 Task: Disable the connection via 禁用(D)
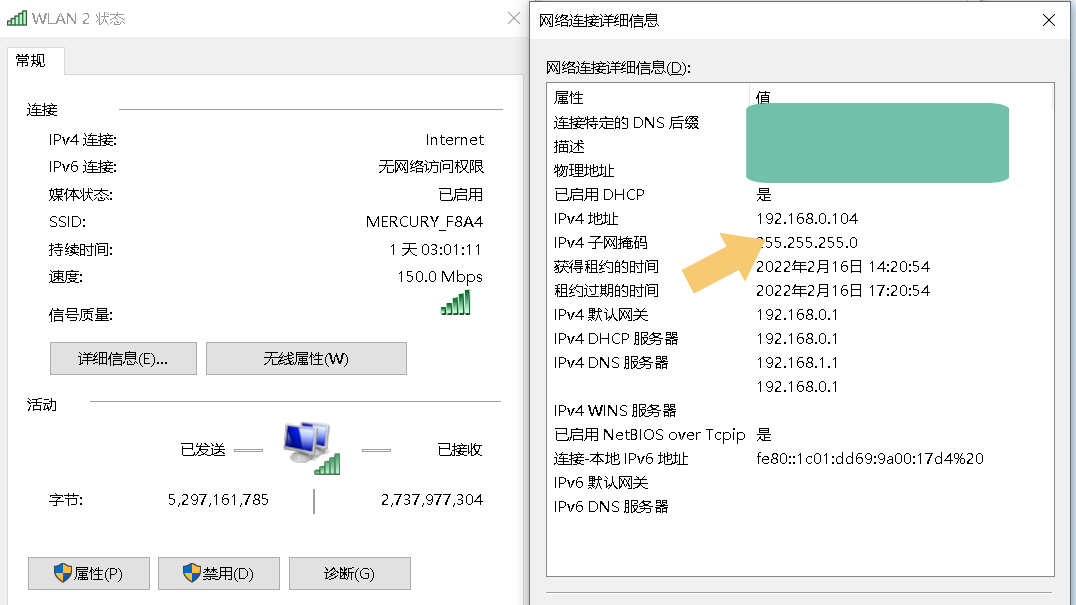pos(219,573)
